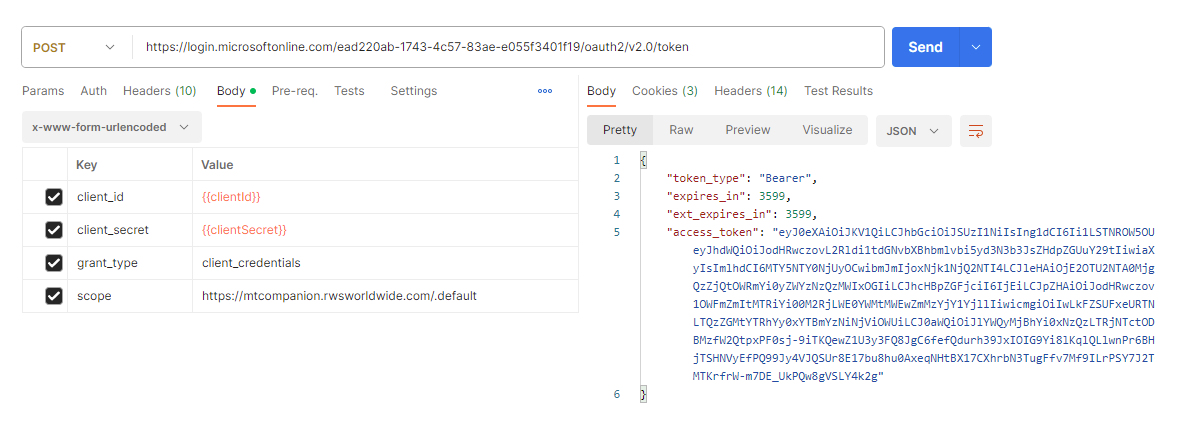
Task: Open the Tests tab
Action: tap(349, 91)
